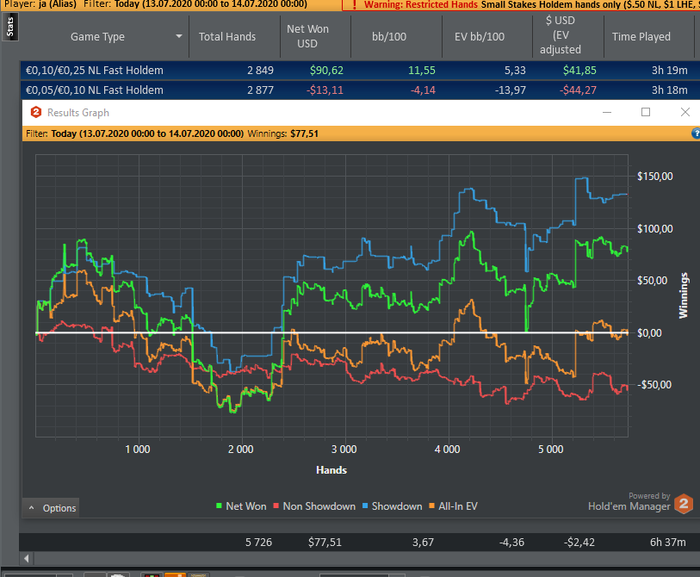Toggle the Non Showdown legend entry
The height and width of the screenshot is (577, 700).
coord(314,506)
